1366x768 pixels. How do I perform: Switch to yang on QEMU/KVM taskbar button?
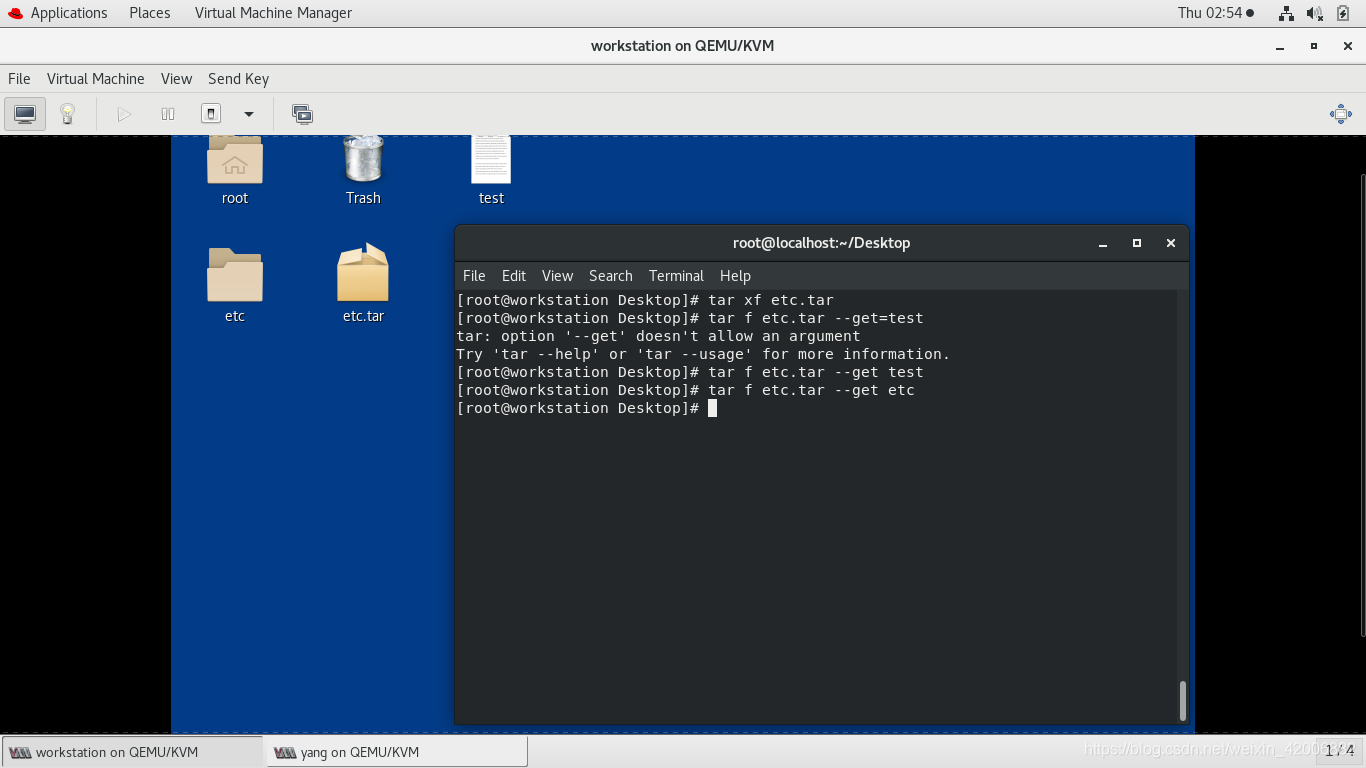396,752
